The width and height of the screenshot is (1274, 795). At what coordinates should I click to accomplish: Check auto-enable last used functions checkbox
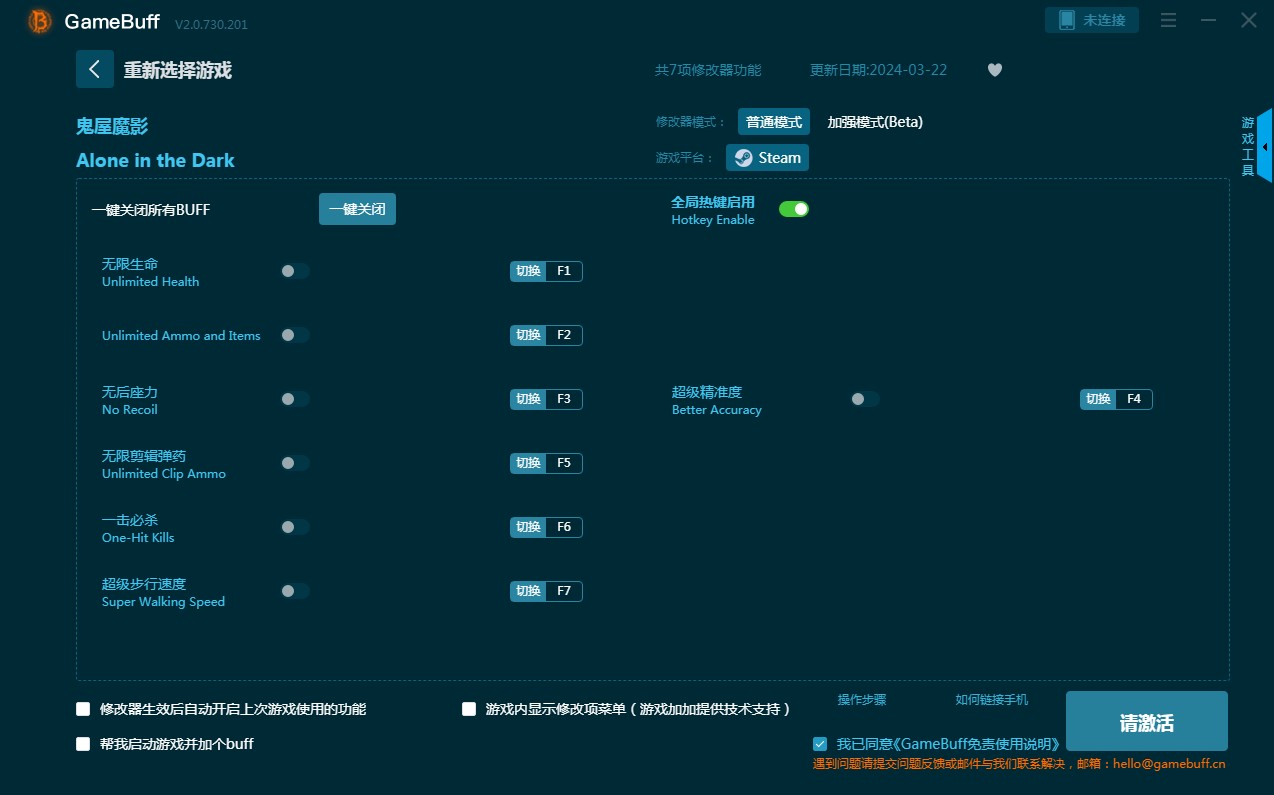(83, 709)
